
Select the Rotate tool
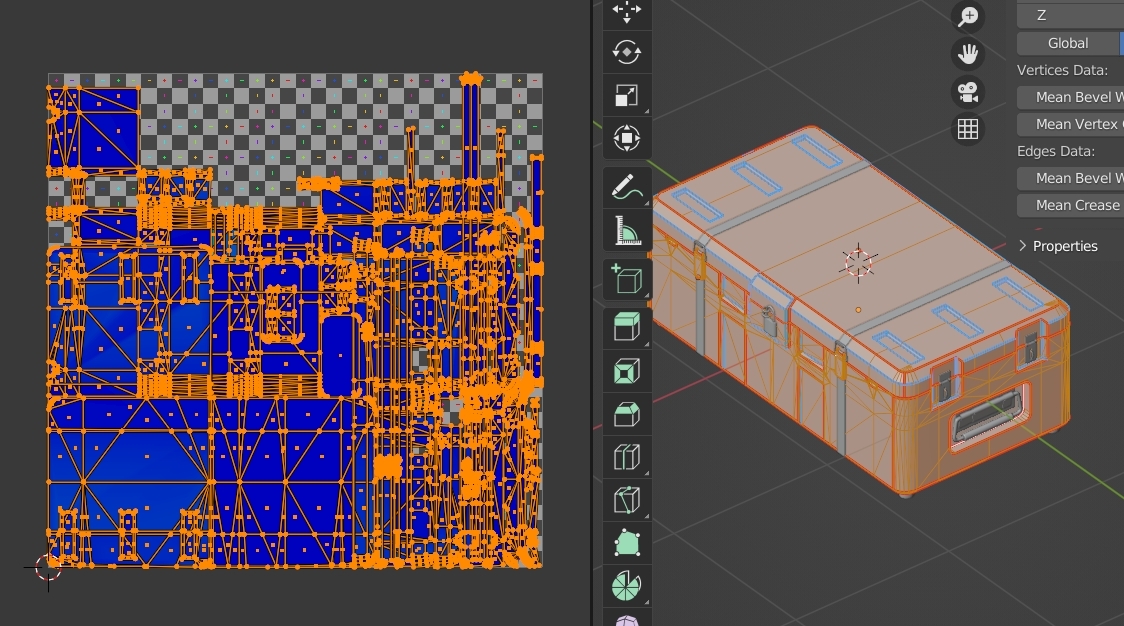pos(627,52)
